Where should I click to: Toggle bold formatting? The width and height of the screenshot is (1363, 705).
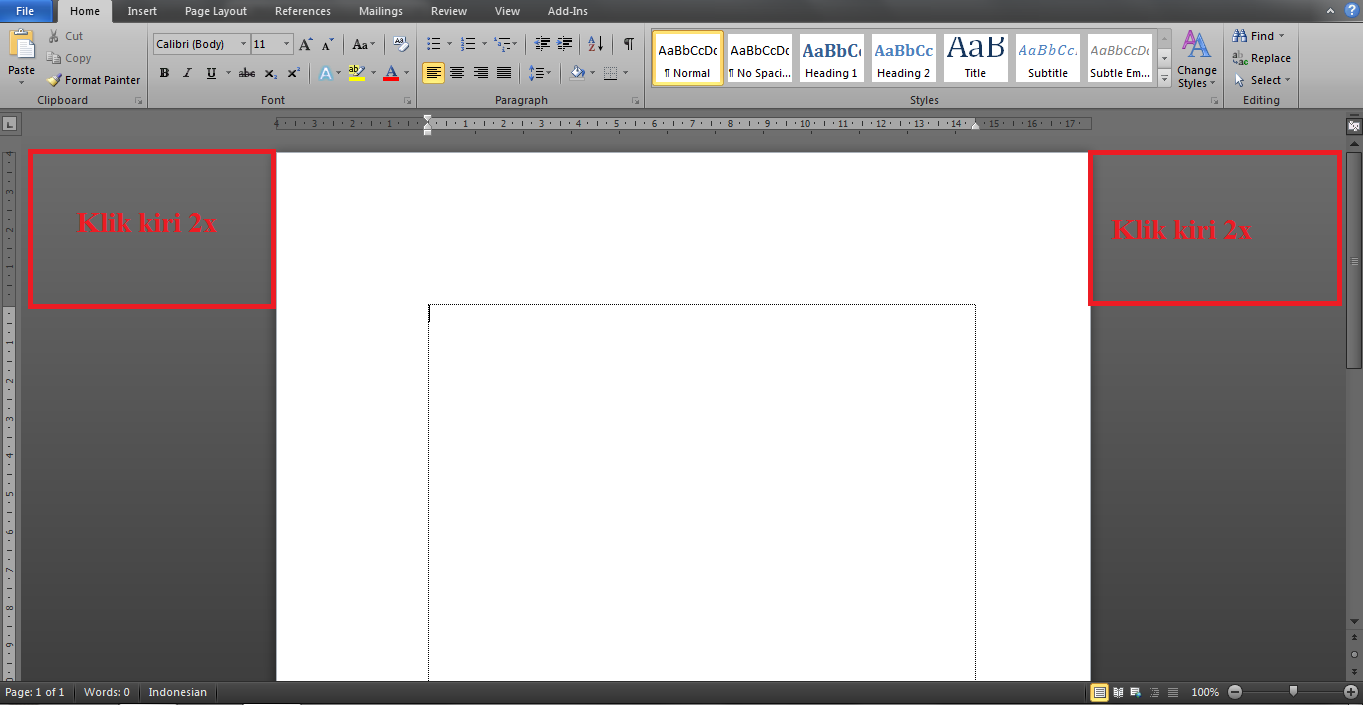point(164,72)
